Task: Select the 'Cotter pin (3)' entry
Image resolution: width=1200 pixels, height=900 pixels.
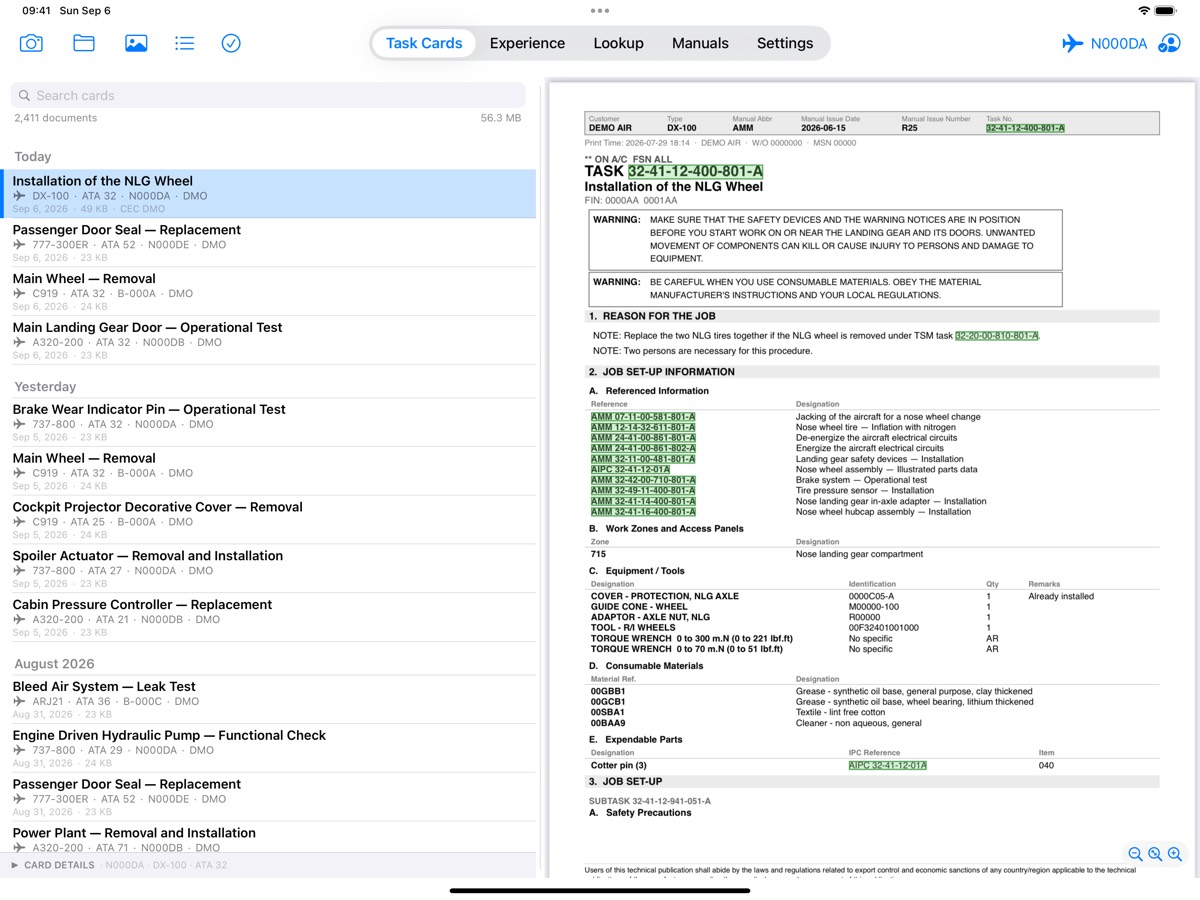Action: coord(618,765)
